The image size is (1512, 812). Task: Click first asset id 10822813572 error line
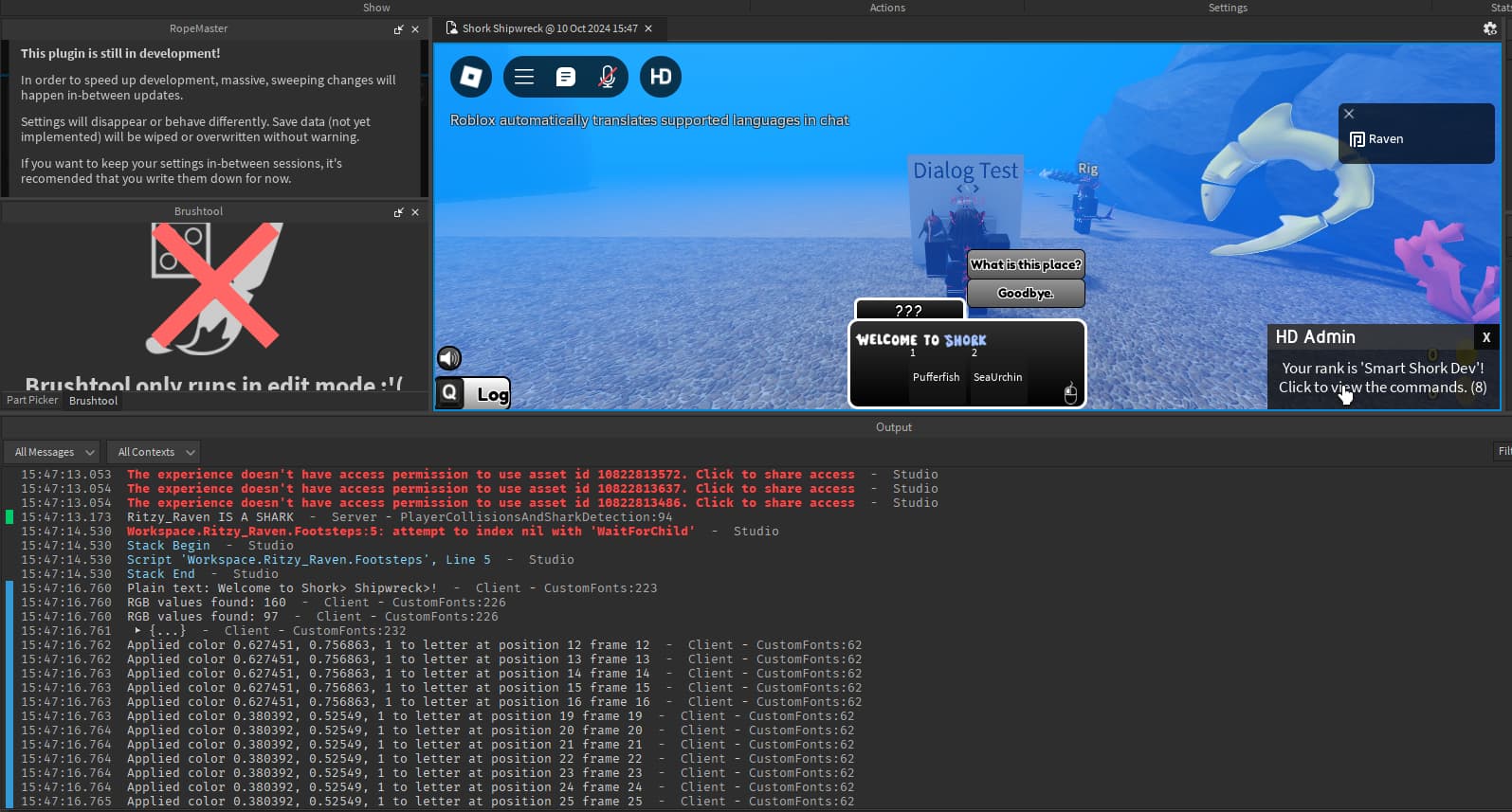tap(490, 474)
